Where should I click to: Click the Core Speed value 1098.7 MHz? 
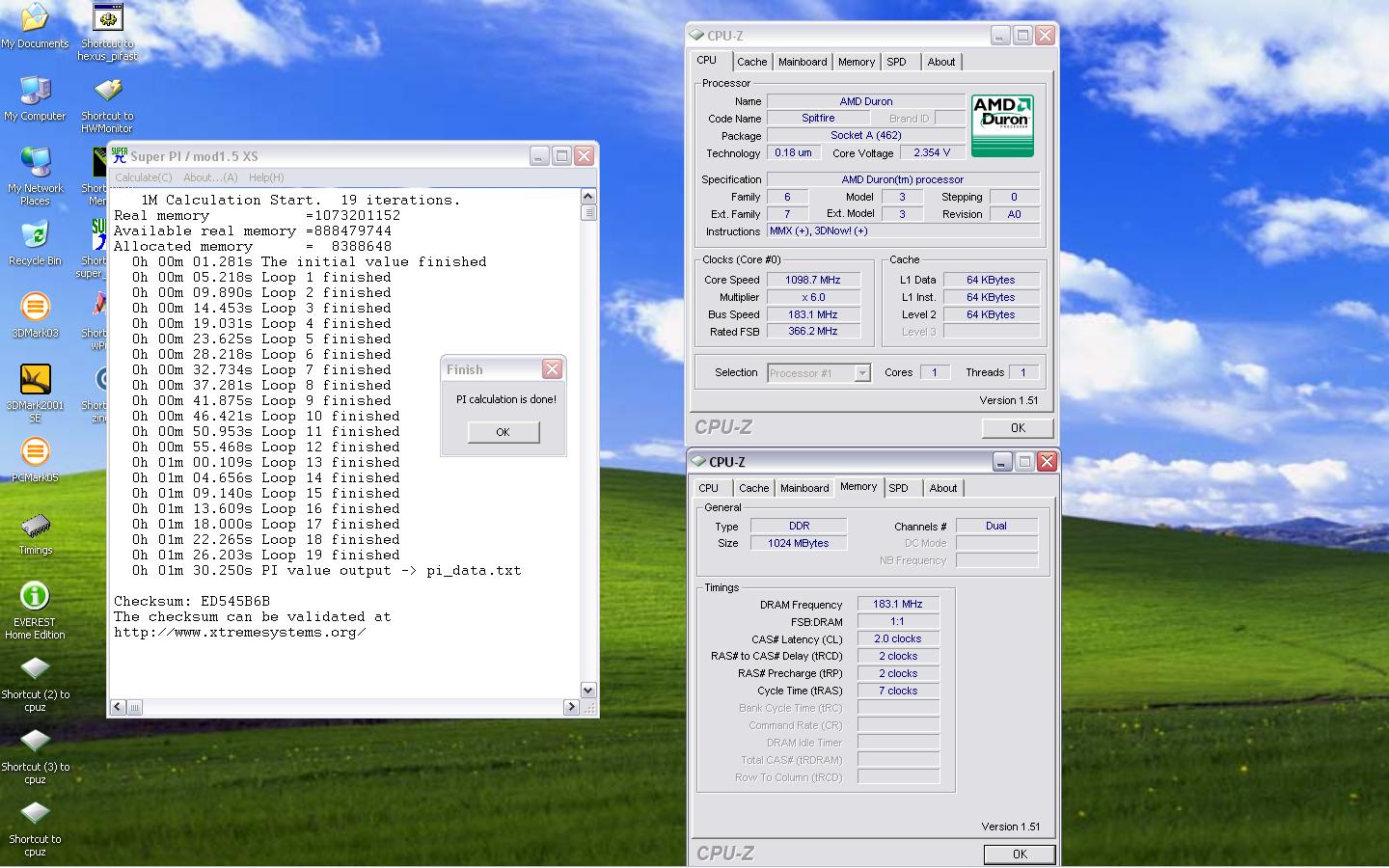tap(814, 280)
